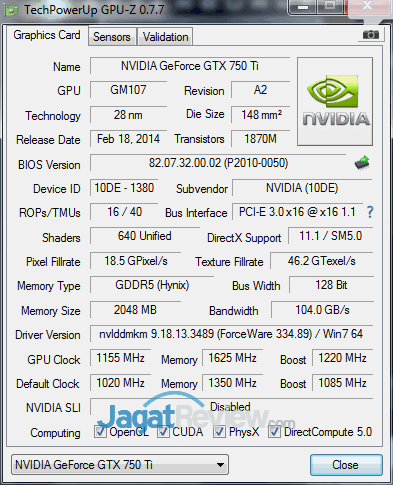Click the Default Clock field 1020 MHz
The image size is (393, 485).
coord(120,383)
